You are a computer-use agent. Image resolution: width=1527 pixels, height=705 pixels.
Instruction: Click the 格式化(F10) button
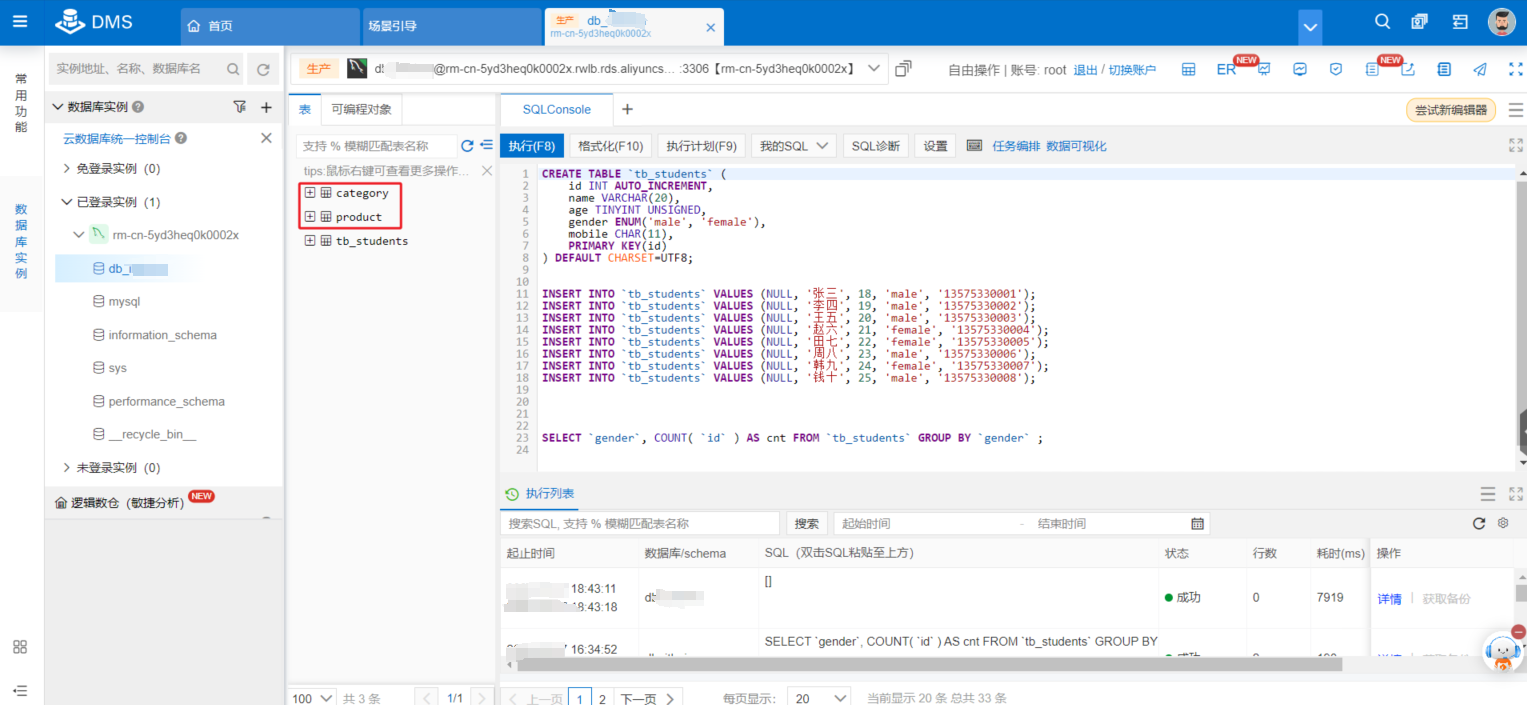coord(611,146)
